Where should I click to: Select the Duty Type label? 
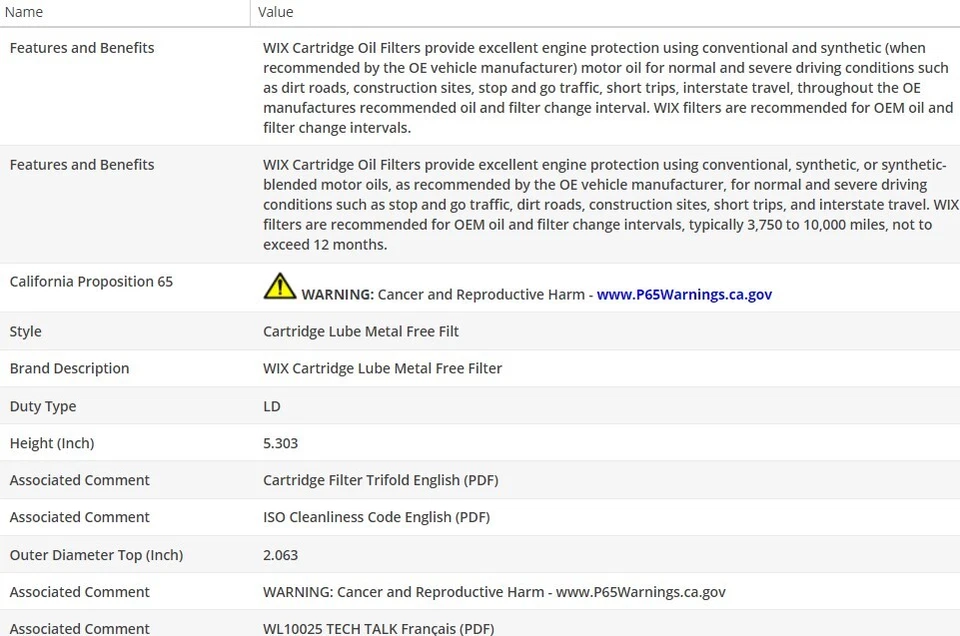tap(43, 406)
